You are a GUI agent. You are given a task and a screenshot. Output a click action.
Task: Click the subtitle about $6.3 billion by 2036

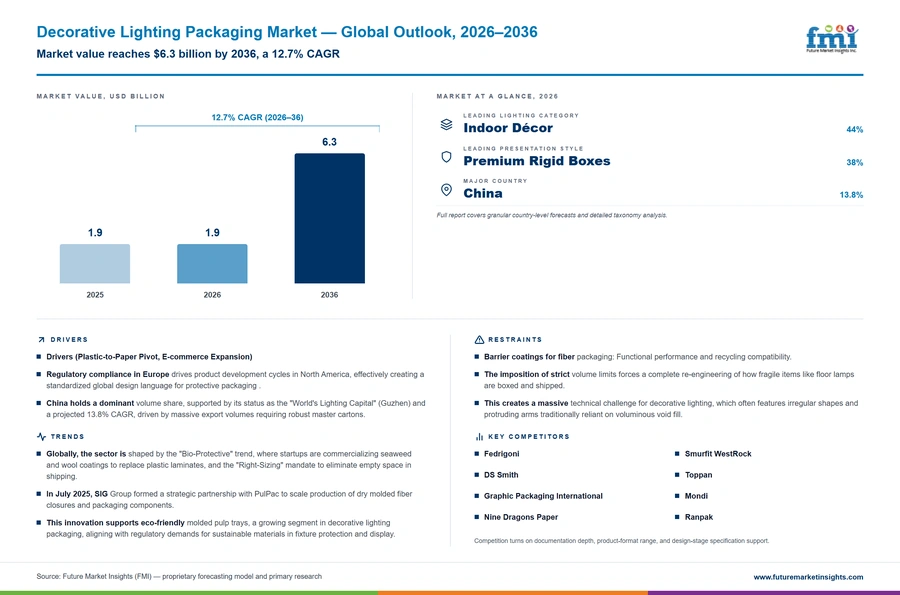[188, 54]
